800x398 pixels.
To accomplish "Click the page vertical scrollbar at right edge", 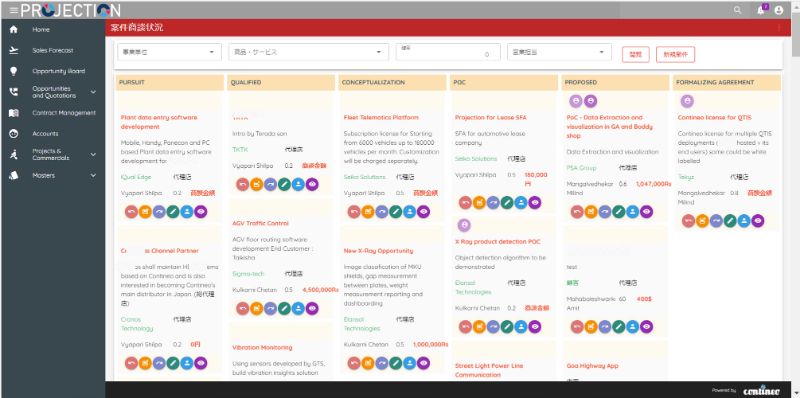I will [795, 36].
